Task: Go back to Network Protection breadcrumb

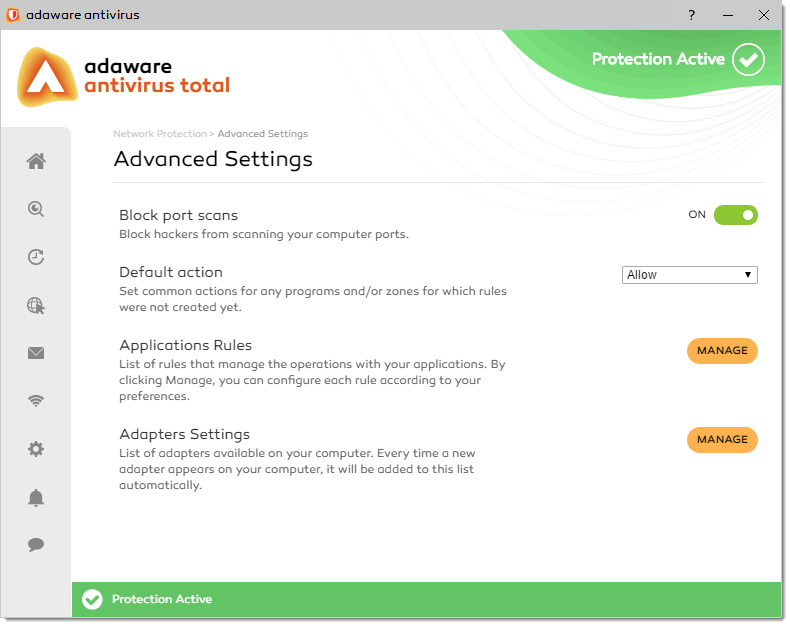Action: pos(160,134)
